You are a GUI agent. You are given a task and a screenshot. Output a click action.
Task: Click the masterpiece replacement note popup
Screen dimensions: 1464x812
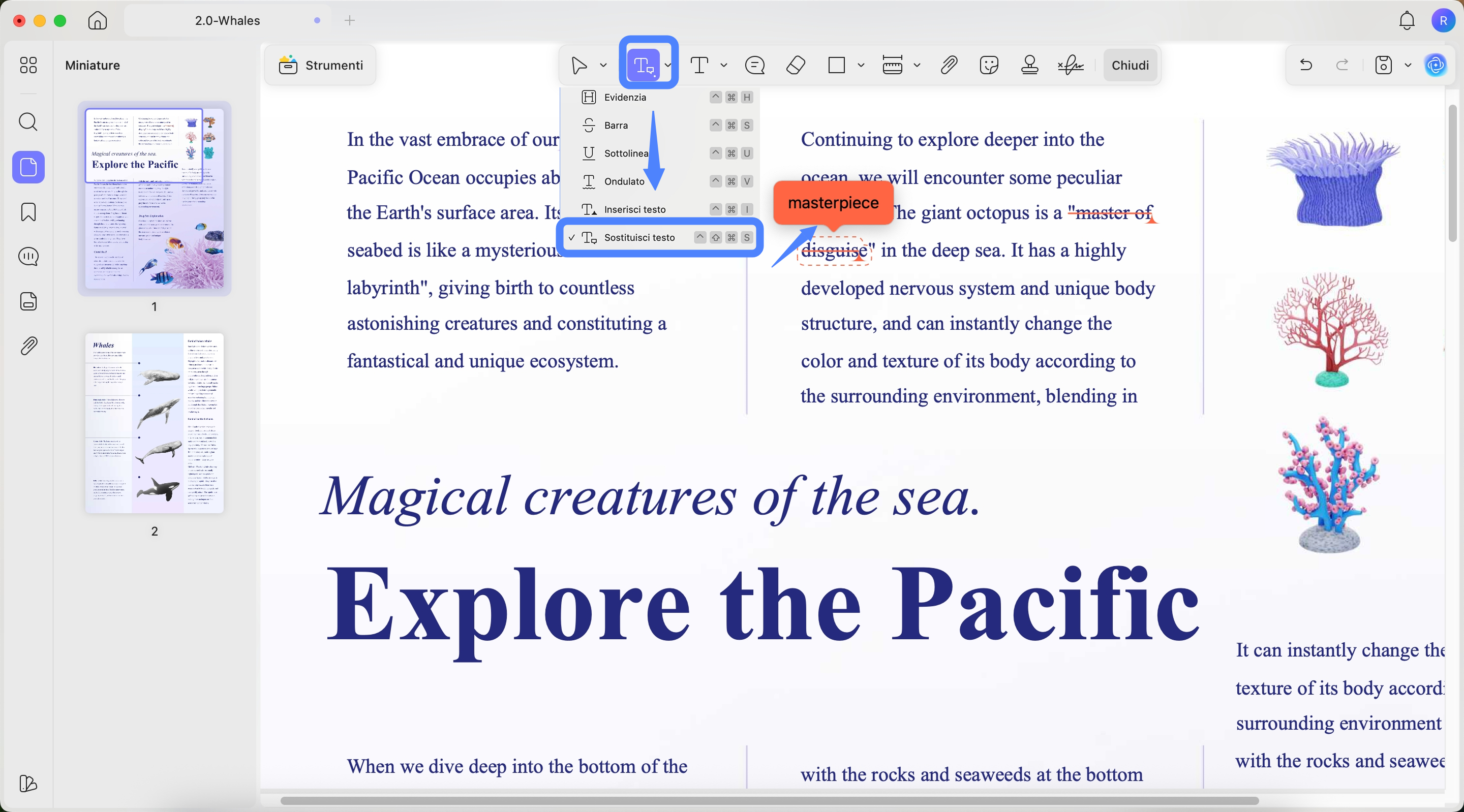coord(833,203)
